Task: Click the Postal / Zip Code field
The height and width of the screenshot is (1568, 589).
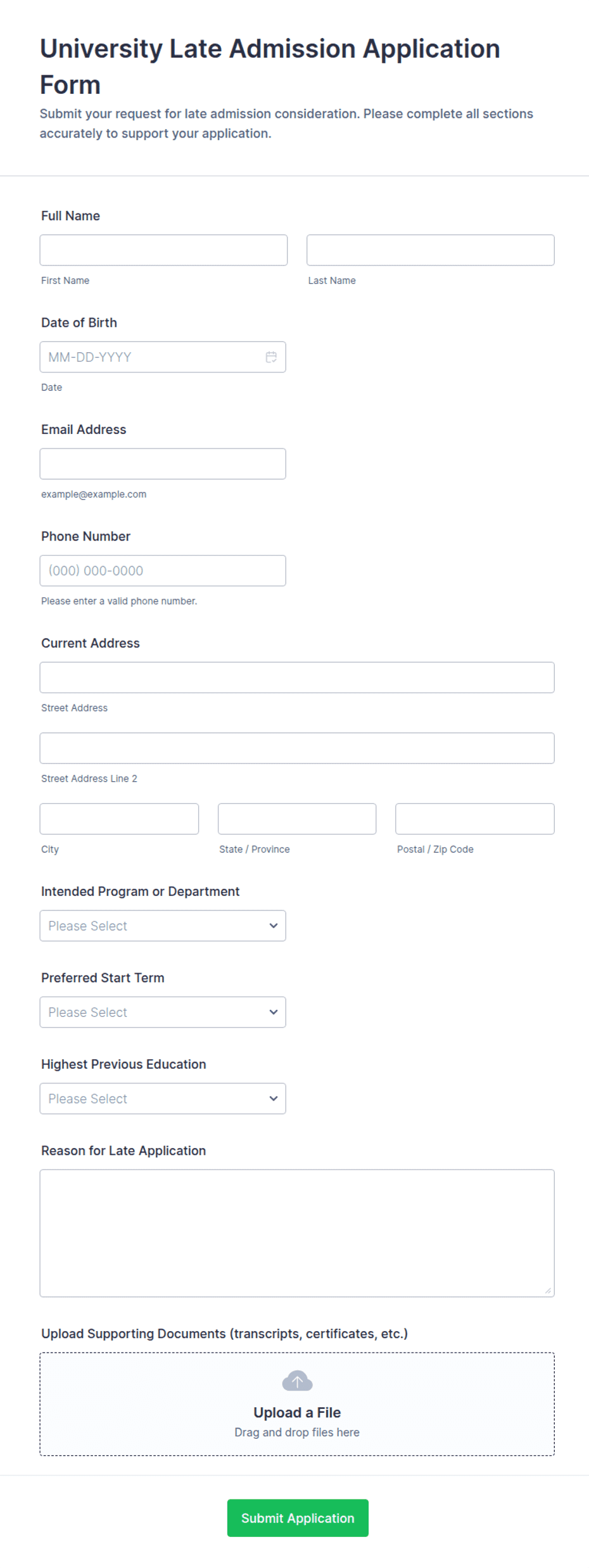Action: point(475,819)
